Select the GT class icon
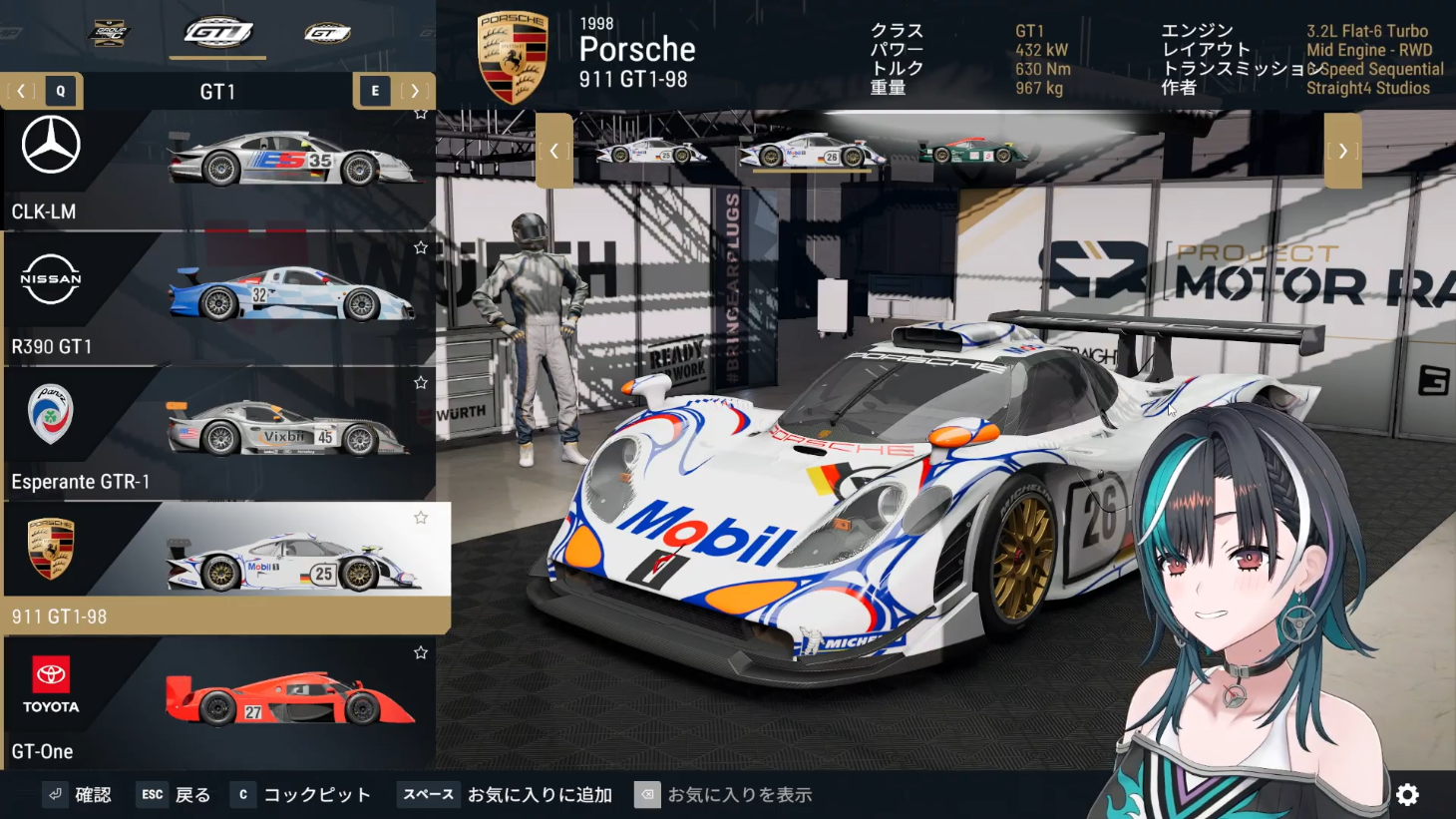The height and width of the screenshot is (819, 1456). click(x=327, y=33)
